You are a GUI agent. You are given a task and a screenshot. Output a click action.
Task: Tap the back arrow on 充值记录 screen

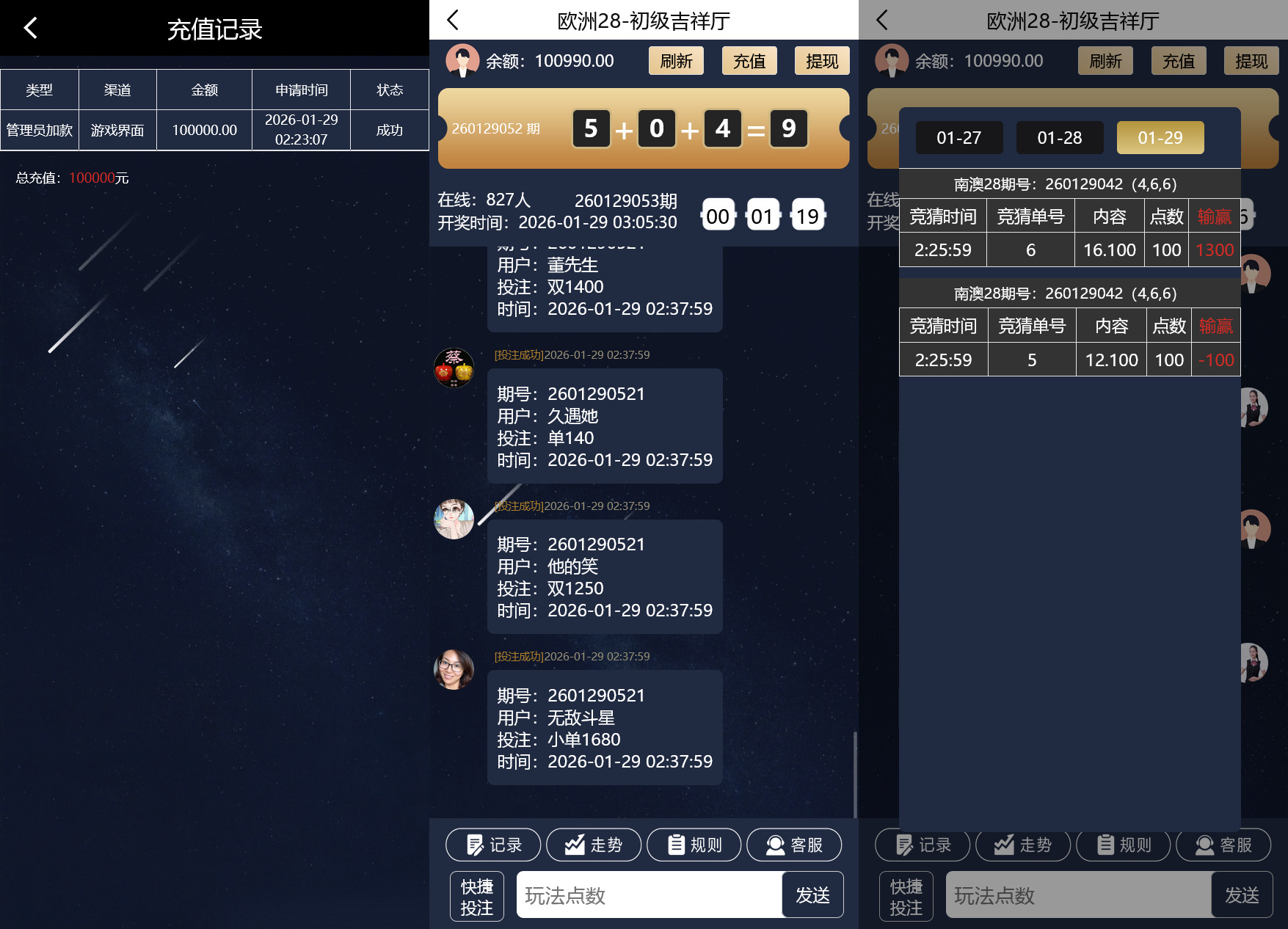pos(31,28)
